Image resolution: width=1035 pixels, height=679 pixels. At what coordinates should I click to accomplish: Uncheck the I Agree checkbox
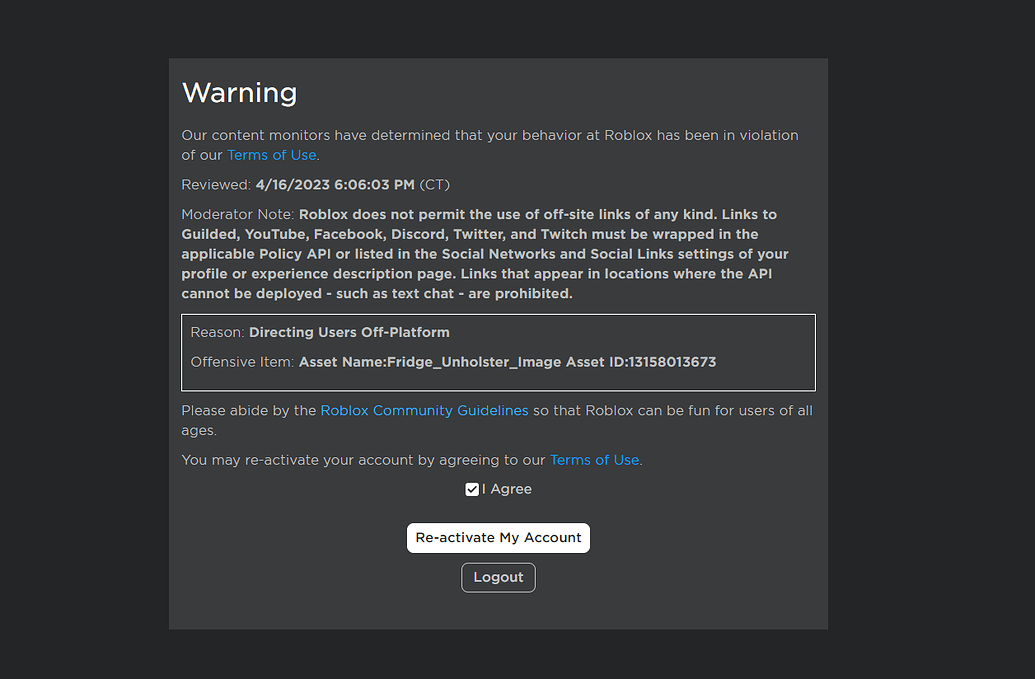tap(472, 489)
